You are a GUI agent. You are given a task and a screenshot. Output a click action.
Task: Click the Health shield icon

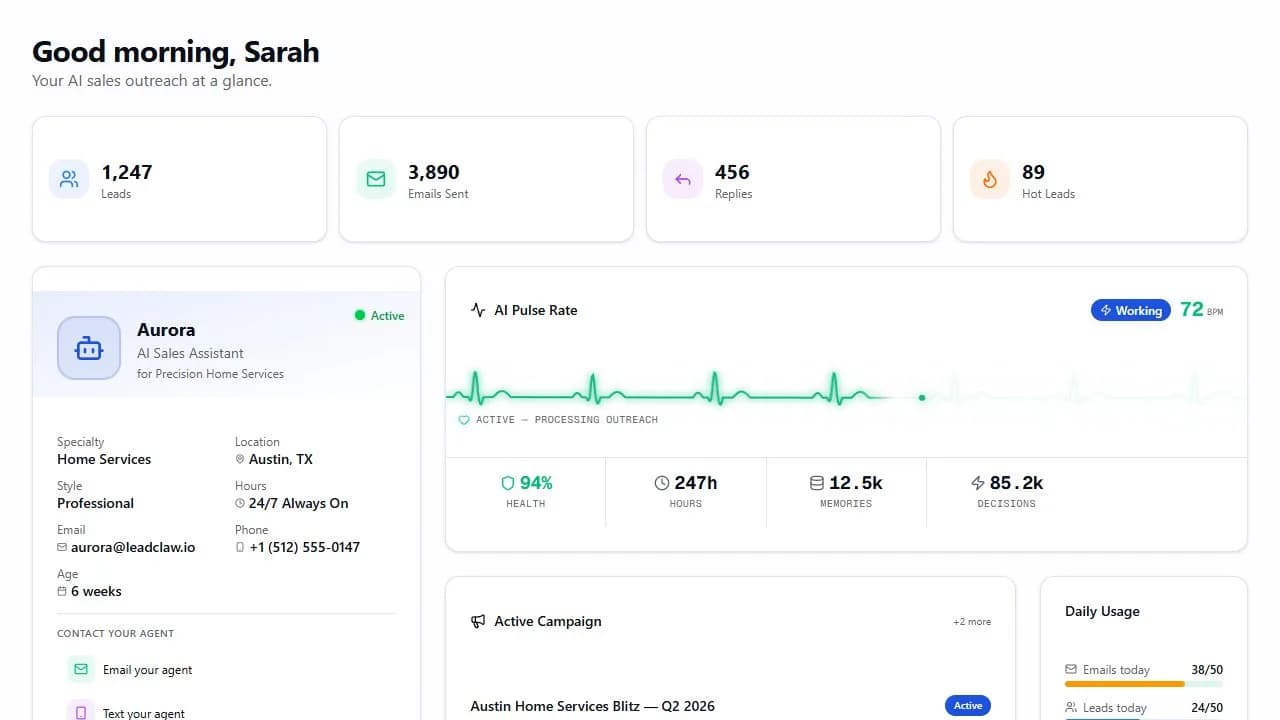(508, 483)
